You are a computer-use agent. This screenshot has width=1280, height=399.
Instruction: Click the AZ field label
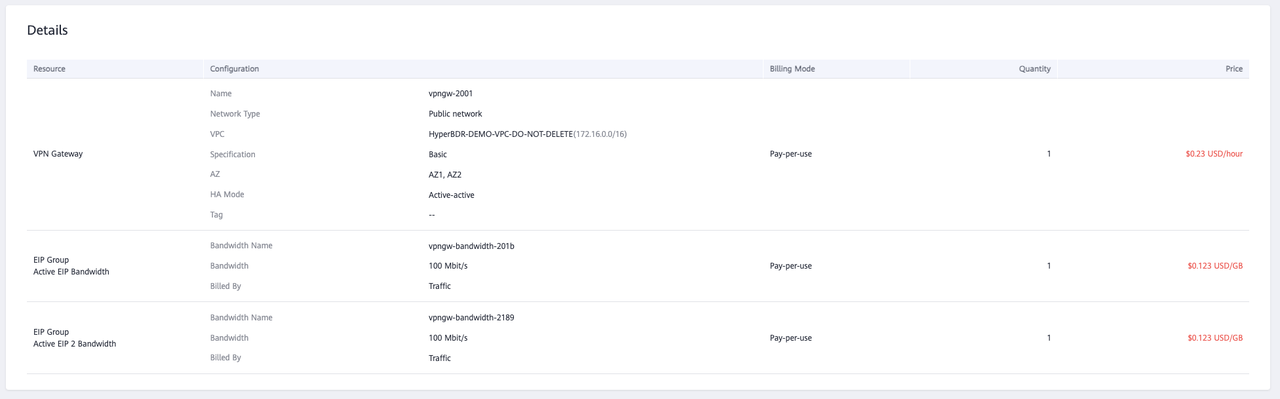coord(215,174)
